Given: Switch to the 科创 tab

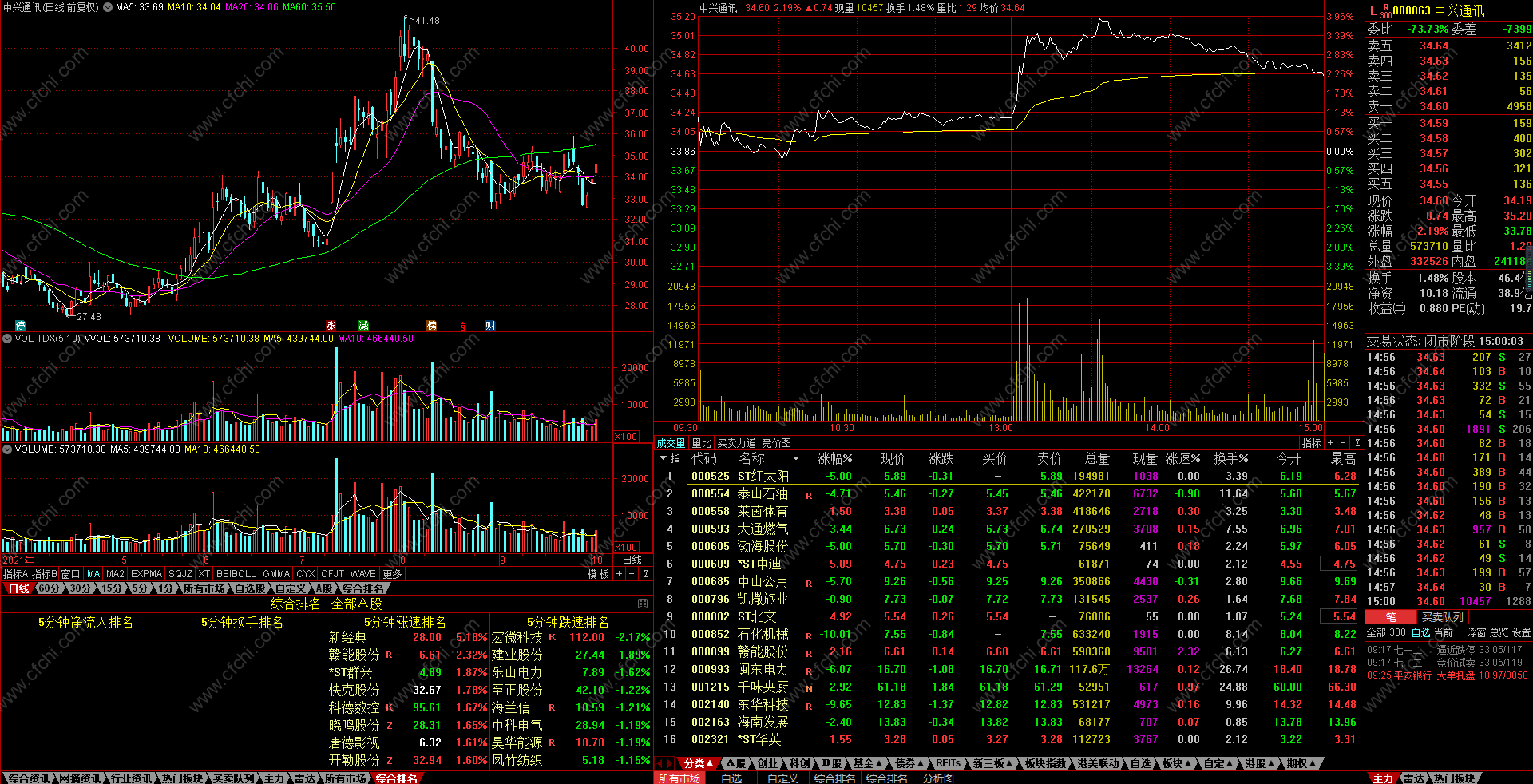Looking at the screenshot, I should tap(799, 763).
